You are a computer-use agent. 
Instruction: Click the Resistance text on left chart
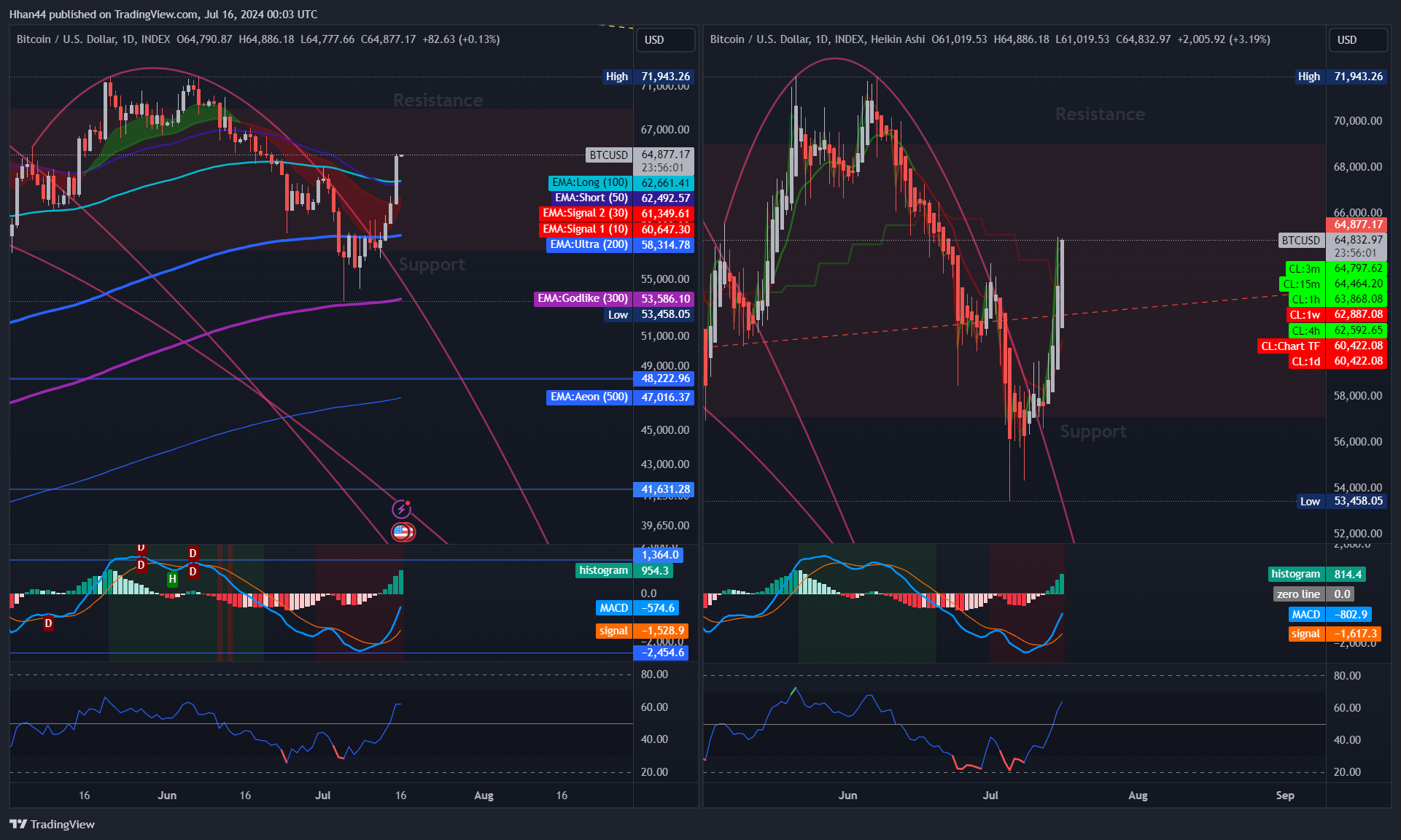click(x=438, y=101)
